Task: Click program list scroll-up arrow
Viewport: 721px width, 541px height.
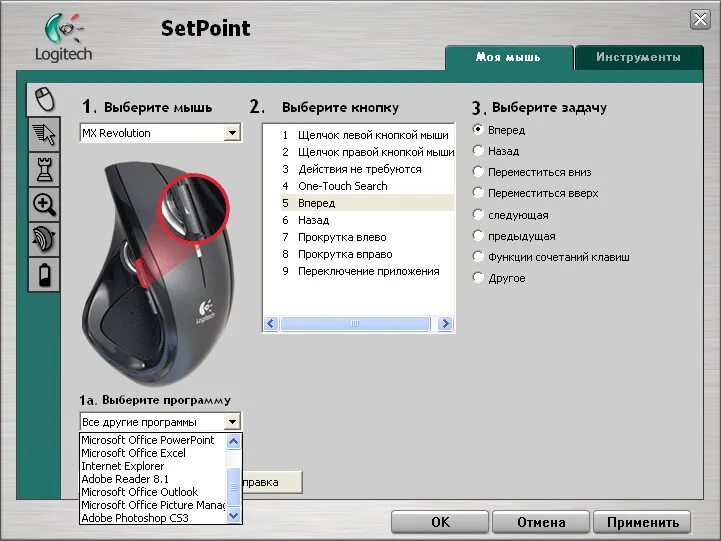Action: point(234,442)
